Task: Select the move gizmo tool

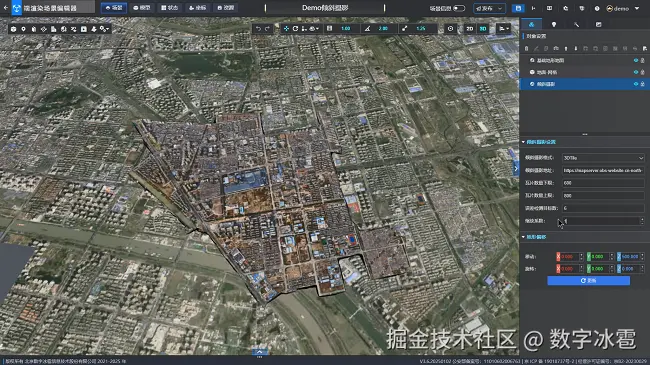Action: tap(286, 29)
